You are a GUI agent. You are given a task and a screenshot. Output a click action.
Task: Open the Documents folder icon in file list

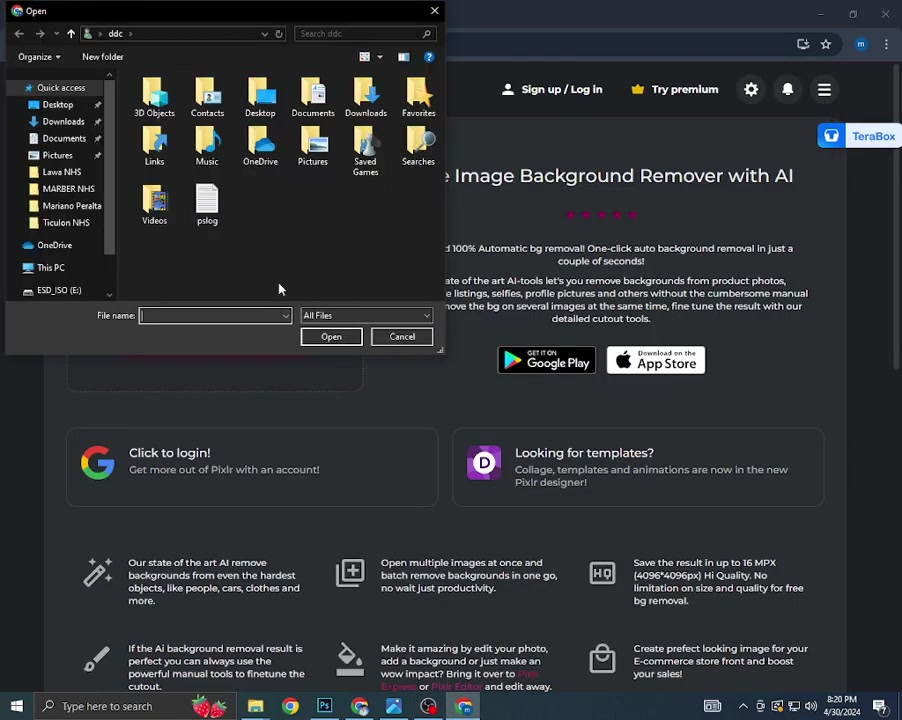(x=313, y=97)
